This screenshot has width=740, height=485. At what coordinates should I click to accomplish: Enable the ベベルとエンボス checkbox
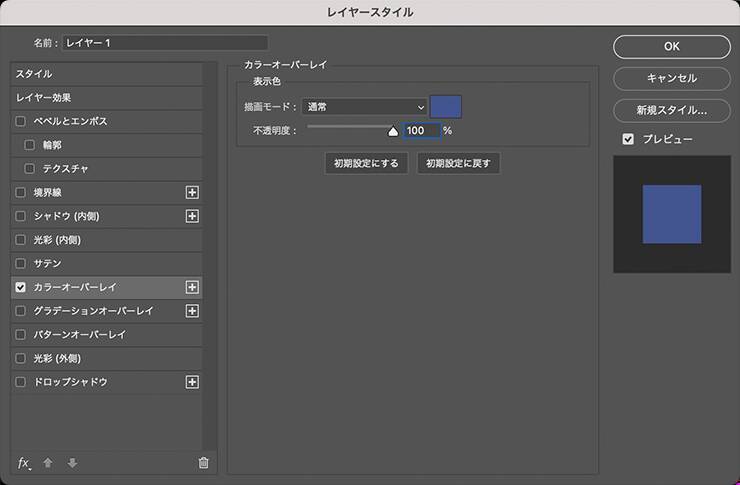click(21, 121)
